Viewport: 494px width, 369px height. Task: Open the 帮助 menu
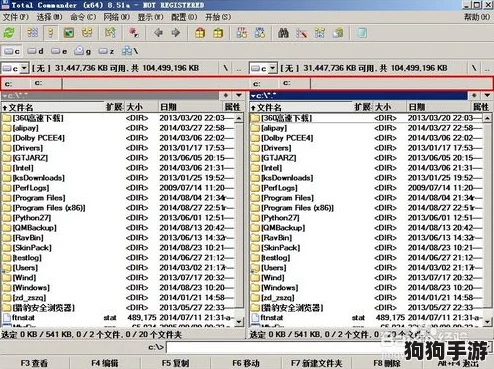point(477,17)
